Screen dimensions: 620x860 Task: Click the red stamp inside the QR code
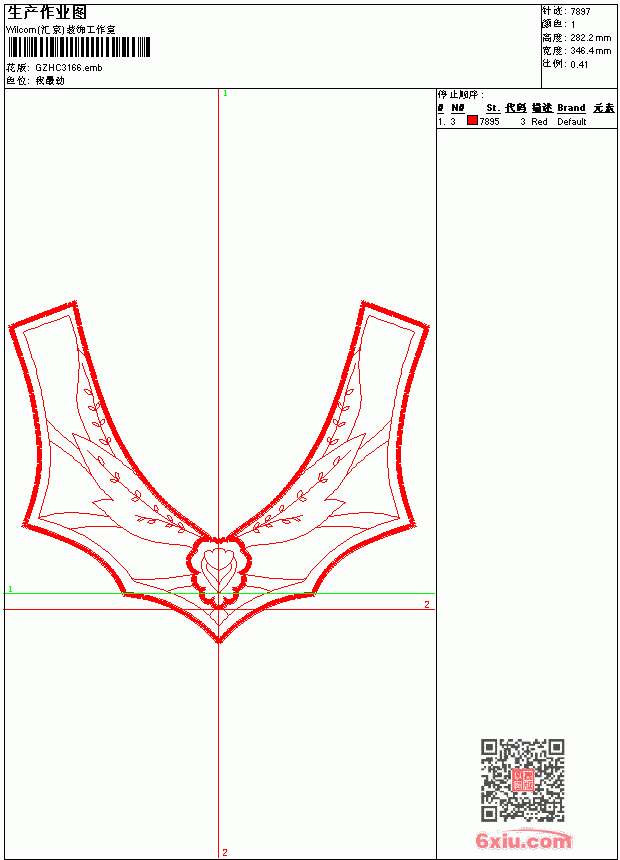[523, 780]
